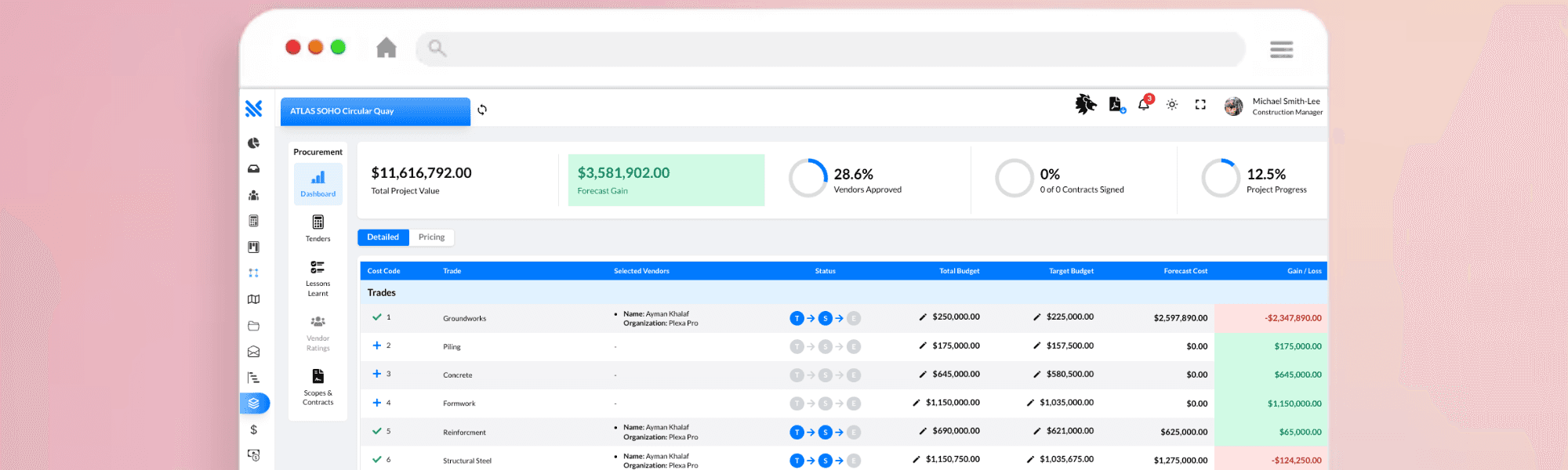Image resolution: width=1568 pixels, height=470 pixels.
Task: Open the notifications bell with badge 3
Action: 1144,104
